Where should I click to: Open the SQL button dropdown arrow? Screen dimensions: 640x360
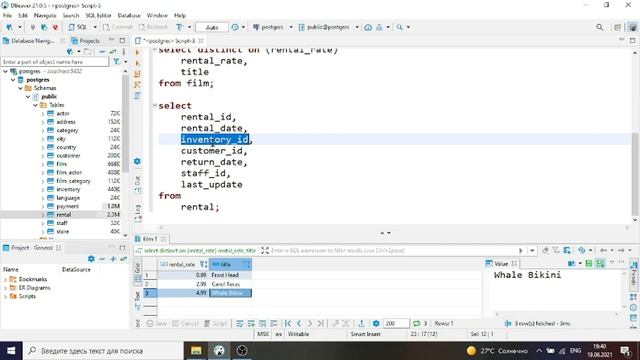click(95, 27)
